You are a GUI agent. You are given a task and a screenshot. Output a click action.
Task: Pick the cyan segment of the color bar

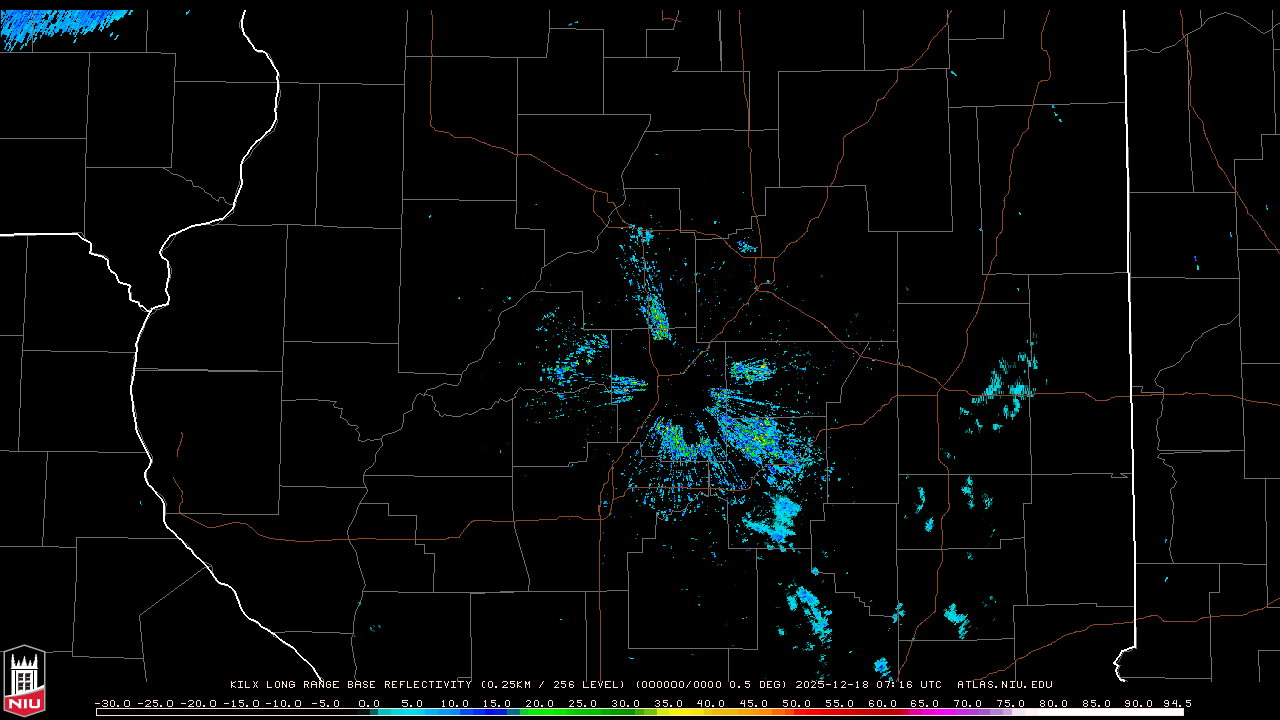click(x=420, y=712)
